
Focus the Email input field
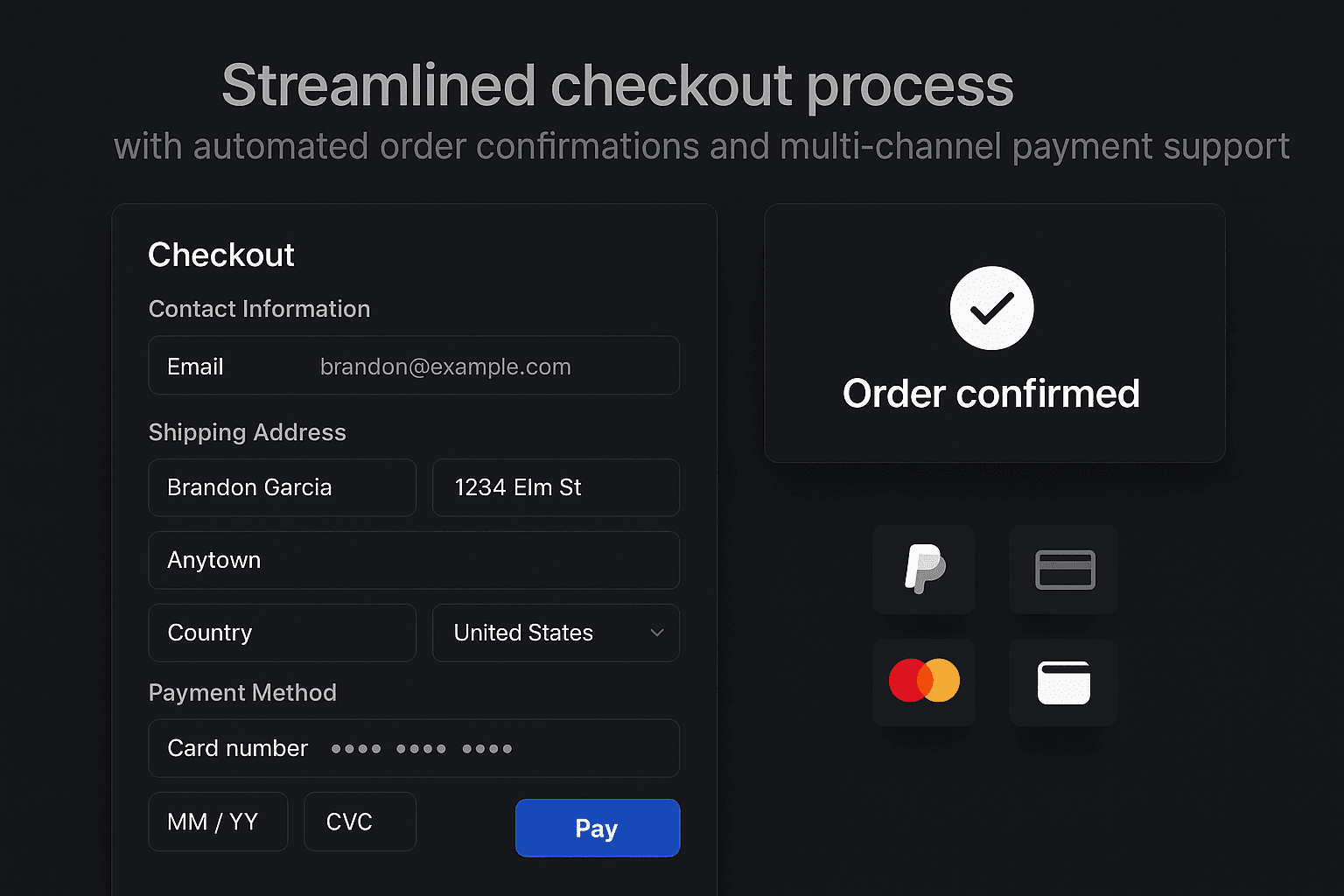pos(414,366)
